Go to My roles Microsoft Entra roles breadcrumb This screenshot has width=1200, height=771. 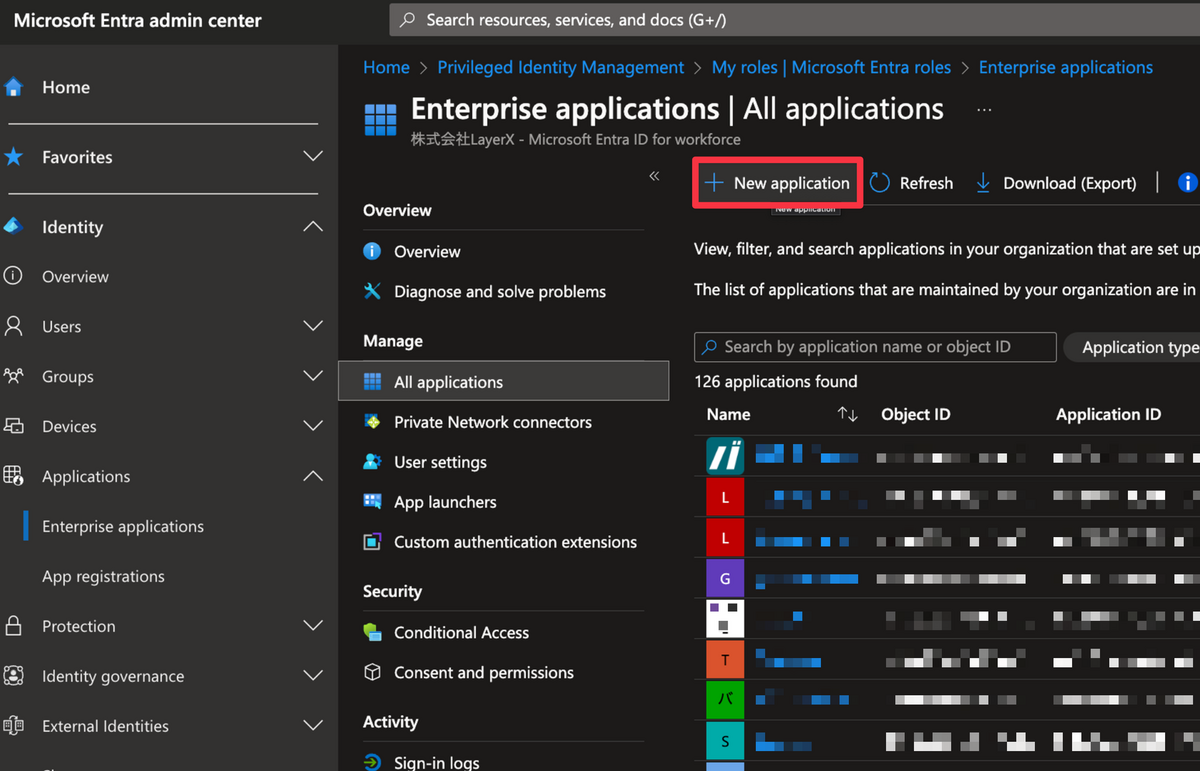click(831, 67)
